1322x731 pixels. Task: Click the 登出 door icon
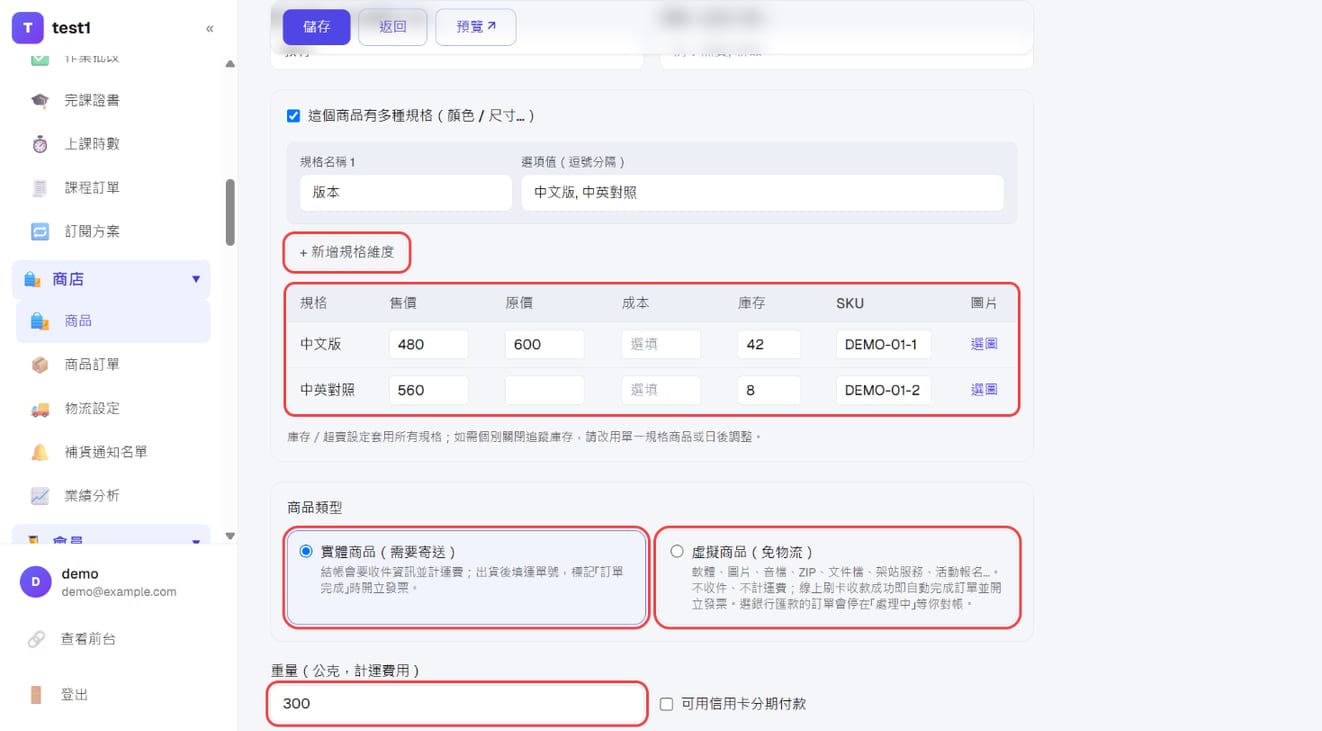tap(36, 695)
